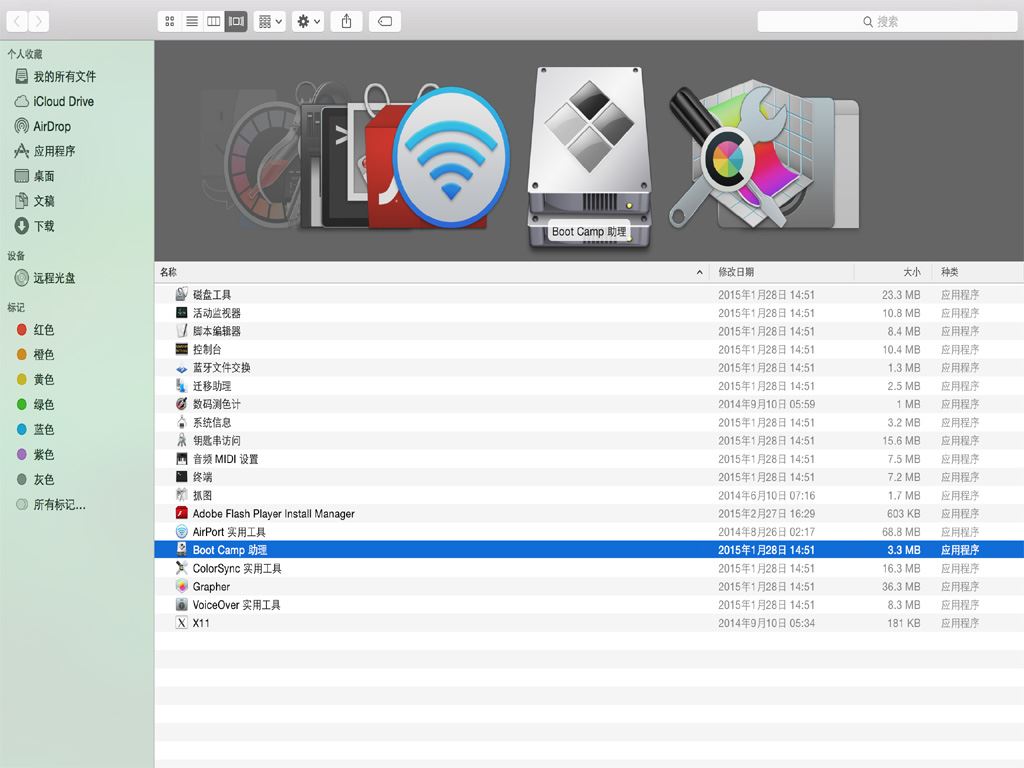Click the 活动监视器 app icon

tap(182, 312)
